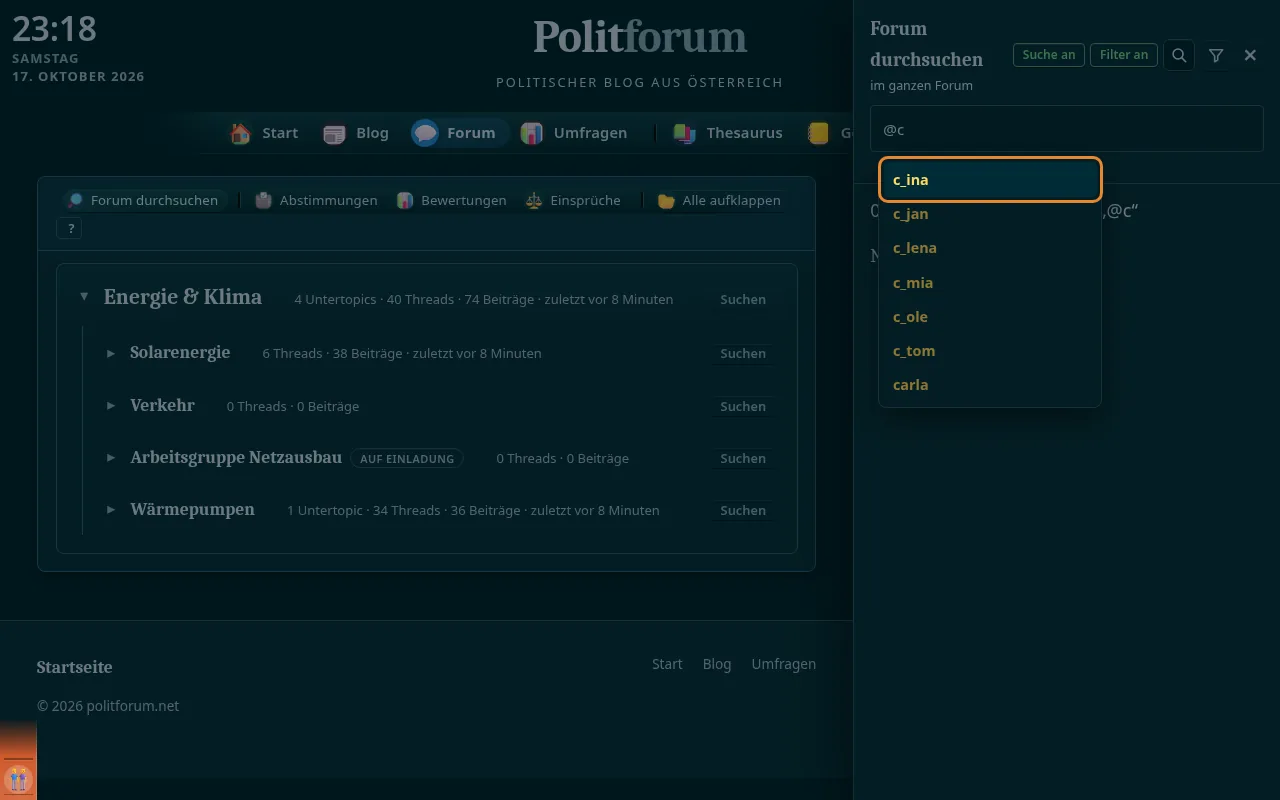Open the footer Umfragen link

[x=784, y=664]
